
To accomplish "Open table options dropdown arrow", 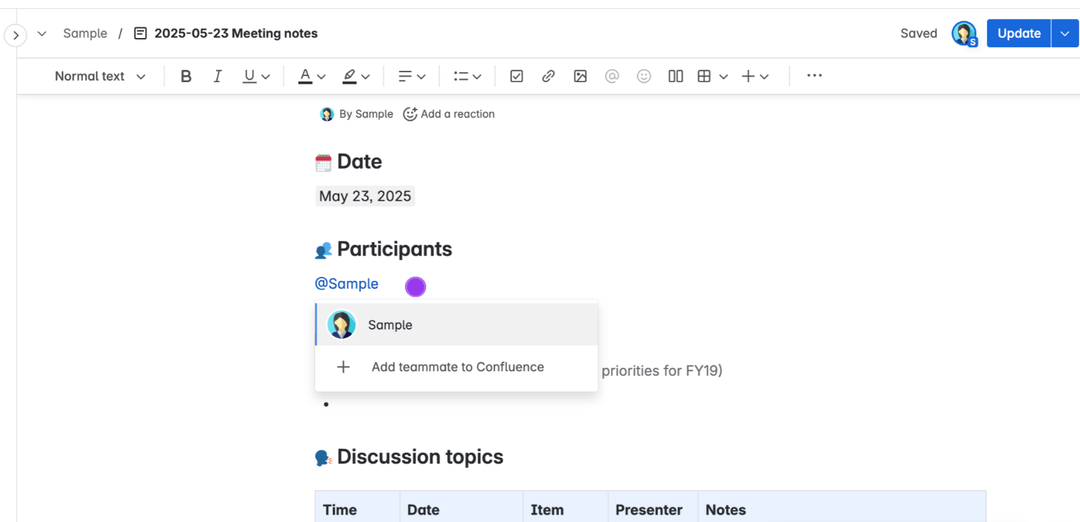I will 723,76.
